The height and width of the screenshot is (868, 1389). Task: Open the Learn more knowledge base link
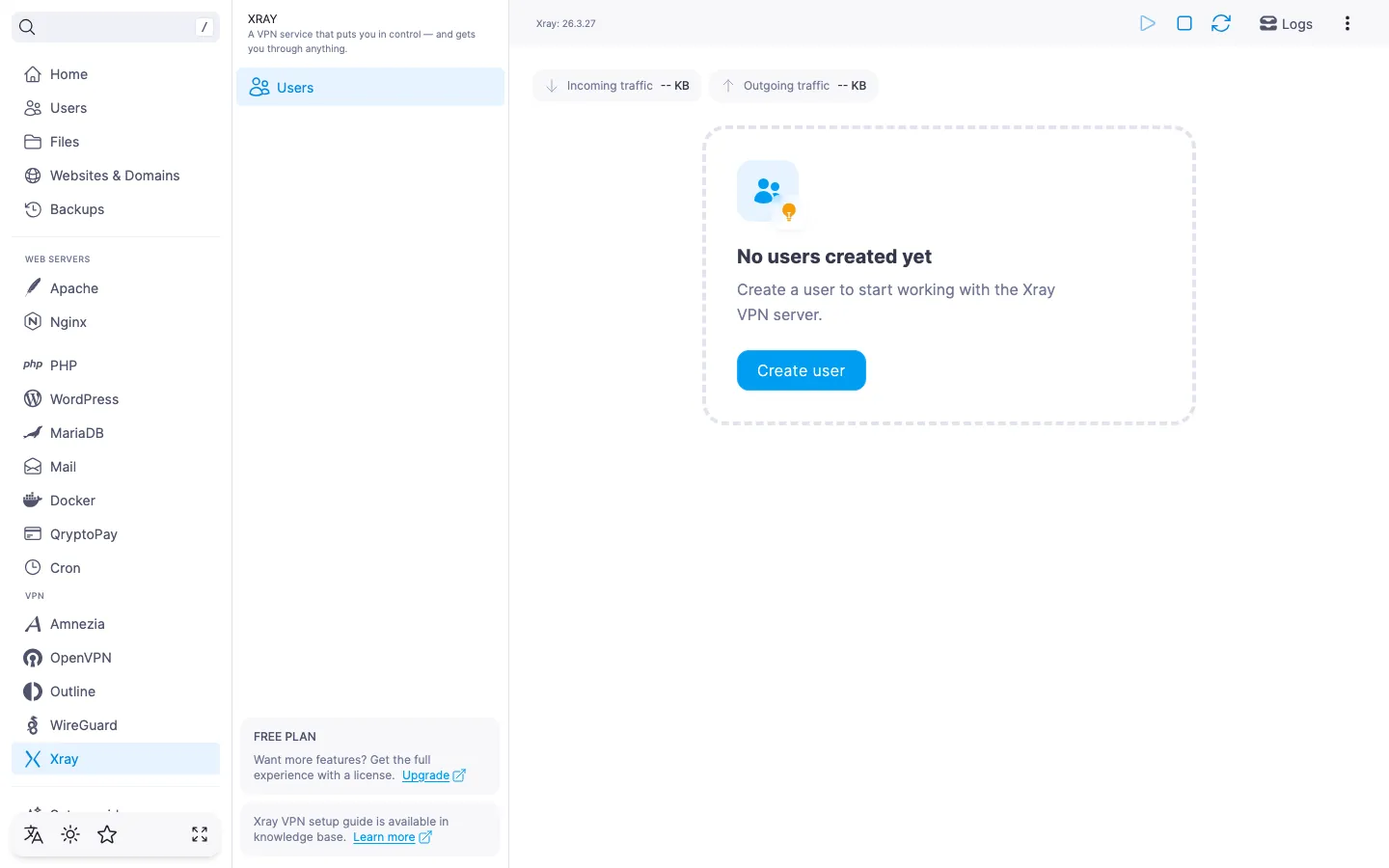coord(393,837)
